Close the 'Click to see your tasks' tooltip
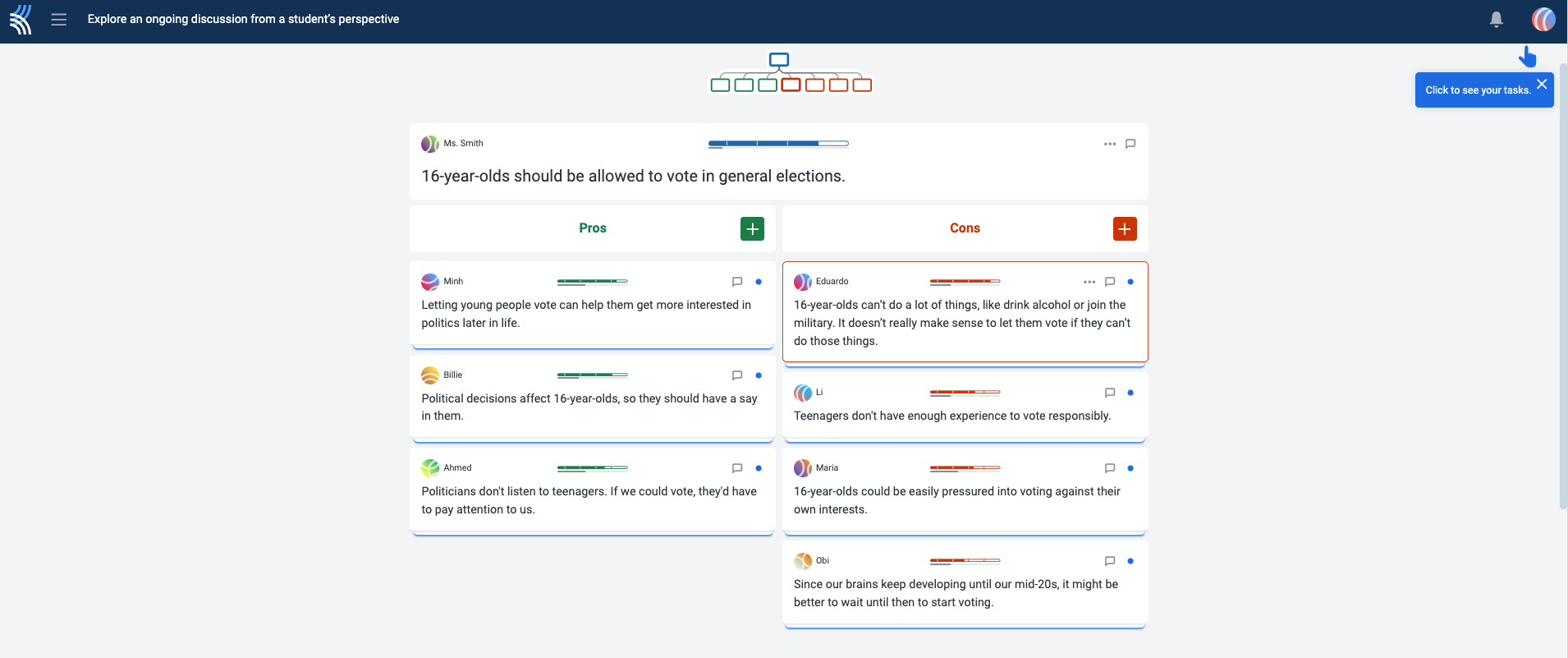 1541,84
